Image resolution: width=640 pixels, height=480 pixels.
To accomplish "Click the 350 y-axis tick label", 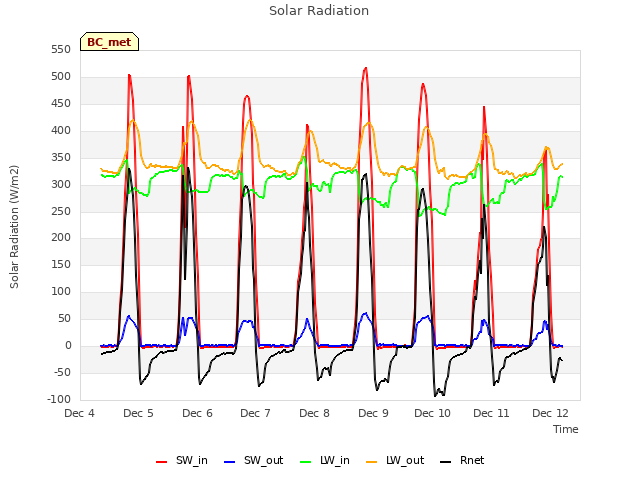I will tap(61, 158).
